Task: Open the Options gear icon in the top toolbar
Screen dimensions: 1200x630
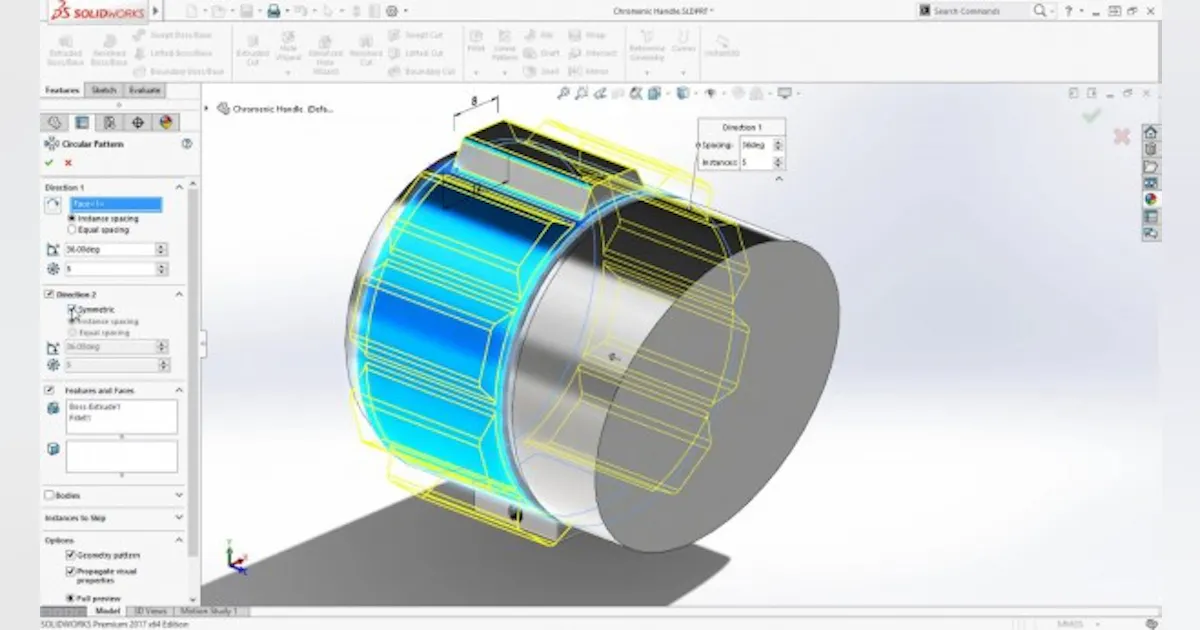Action: pos(391,11)
